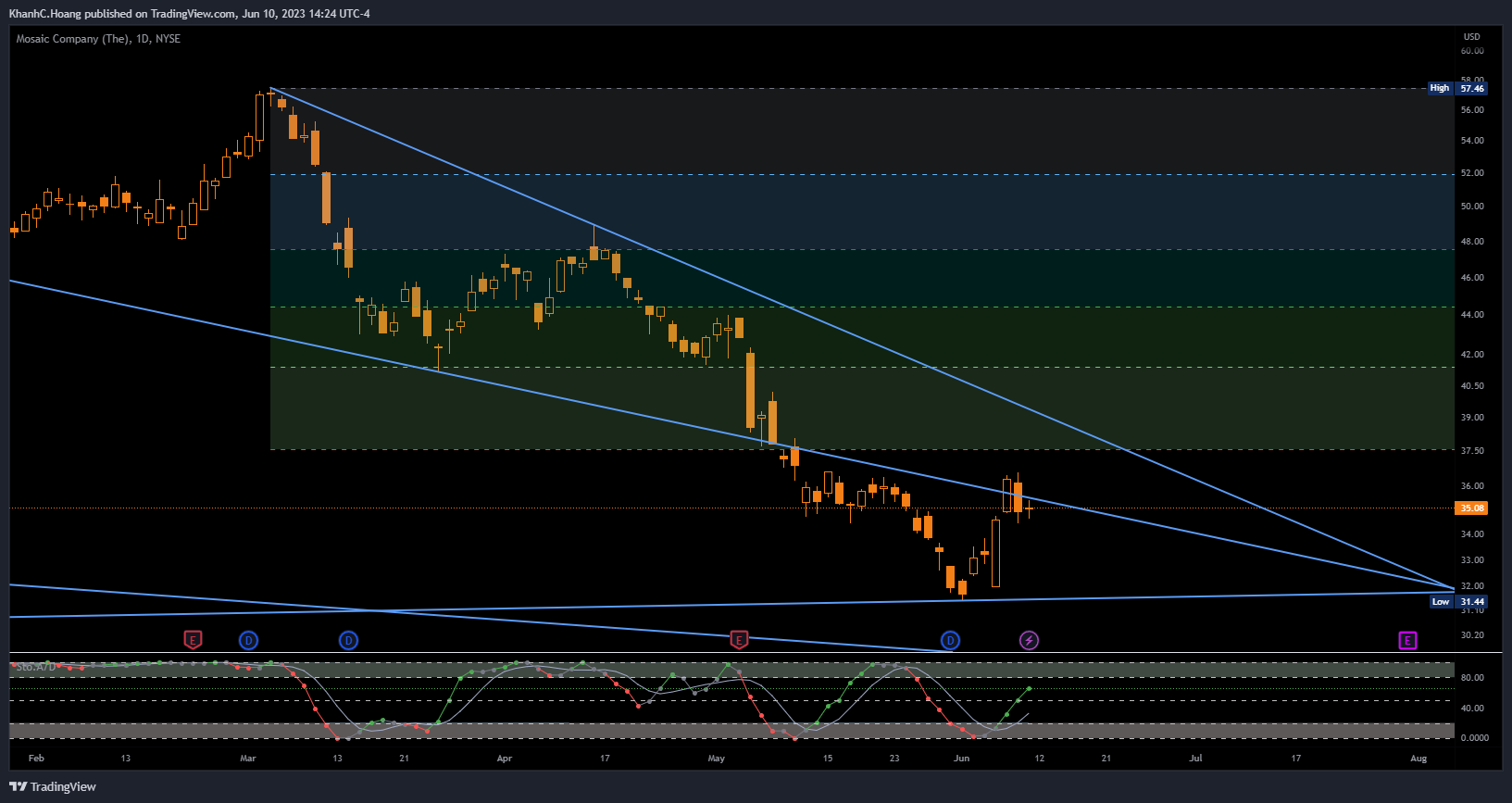Screen dimensions: 1512x803
Task: Click the USD currency label
Action: pos(1471,37)
